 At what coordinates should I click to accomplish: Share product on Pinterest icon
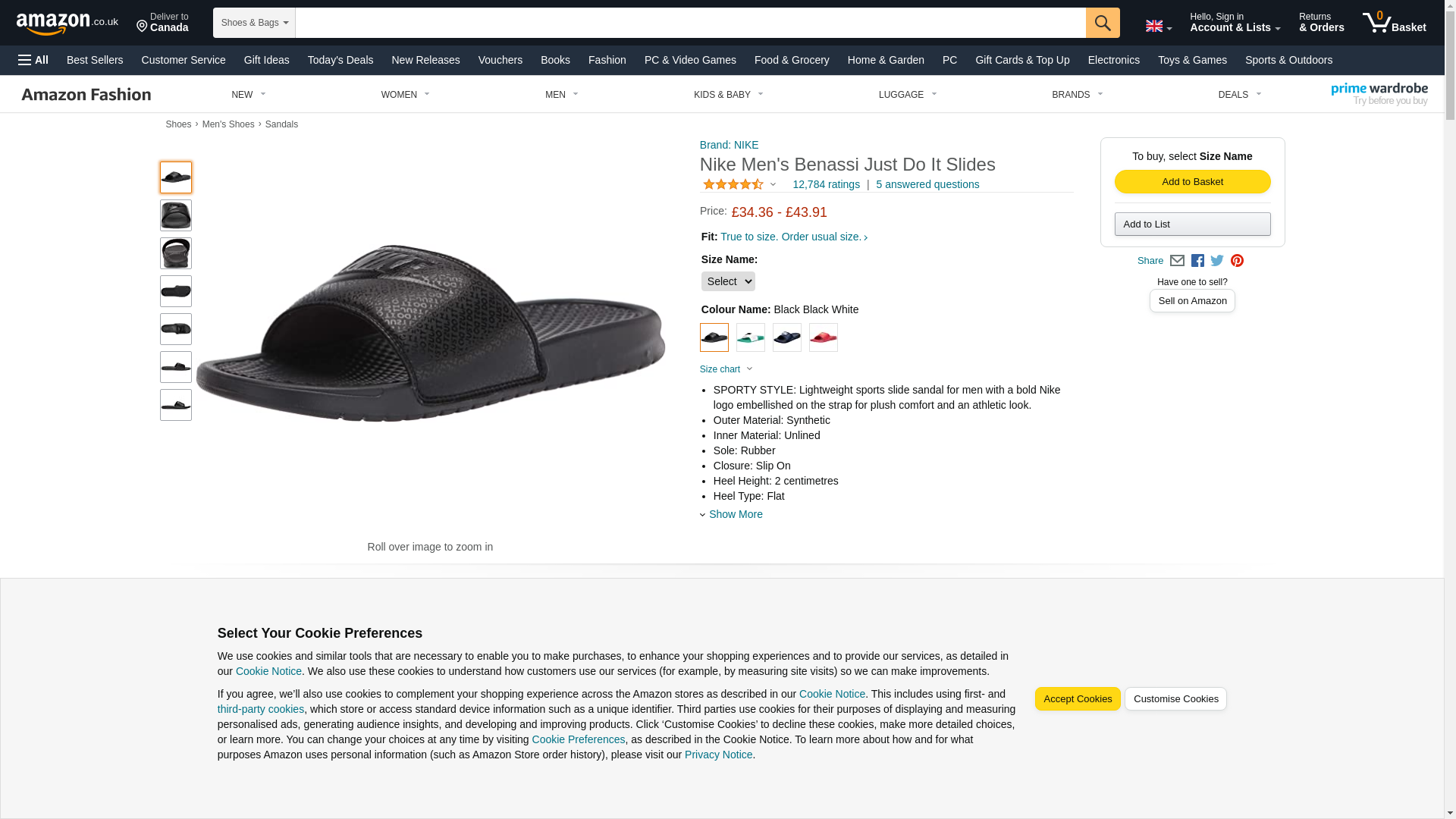pos(1237,261)
